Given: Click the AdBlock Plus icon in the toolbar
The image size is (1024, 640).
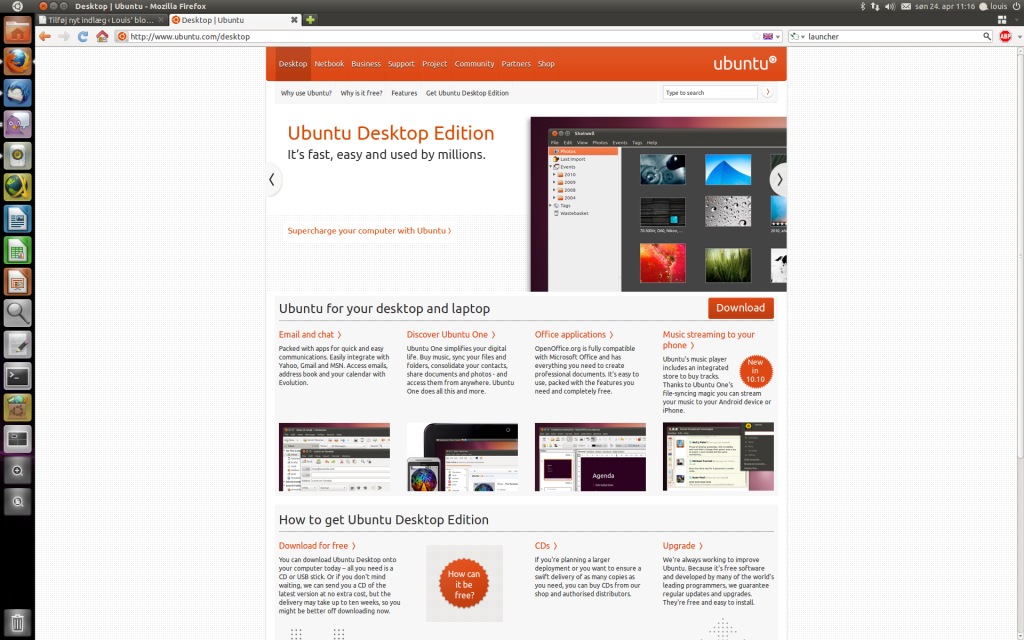Looking at the screenshot, I should [x=1005, y=36].
